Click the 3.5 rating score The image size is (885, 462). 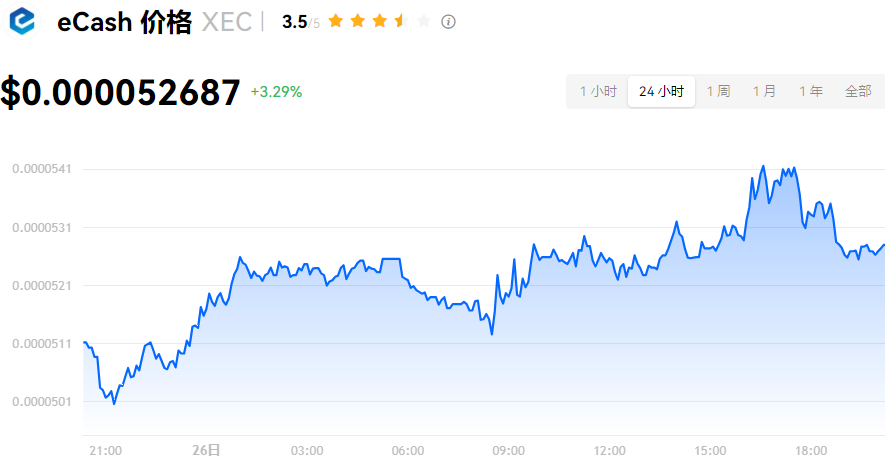(294, 22)
